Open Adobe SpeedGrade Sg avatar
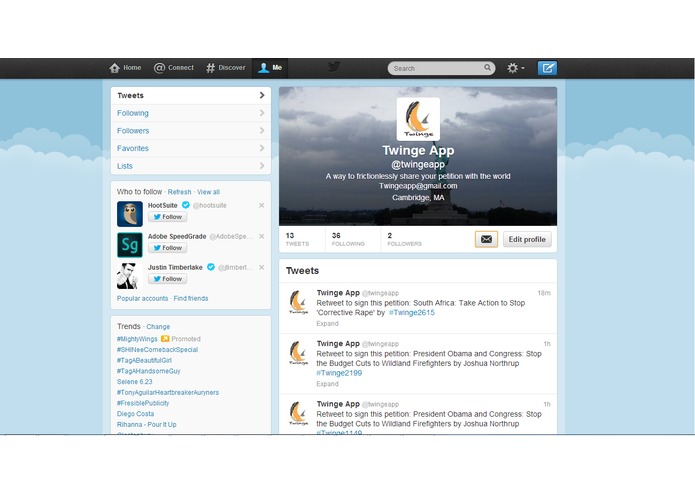Viewport: 695px width, 494px height. point(130,245)
